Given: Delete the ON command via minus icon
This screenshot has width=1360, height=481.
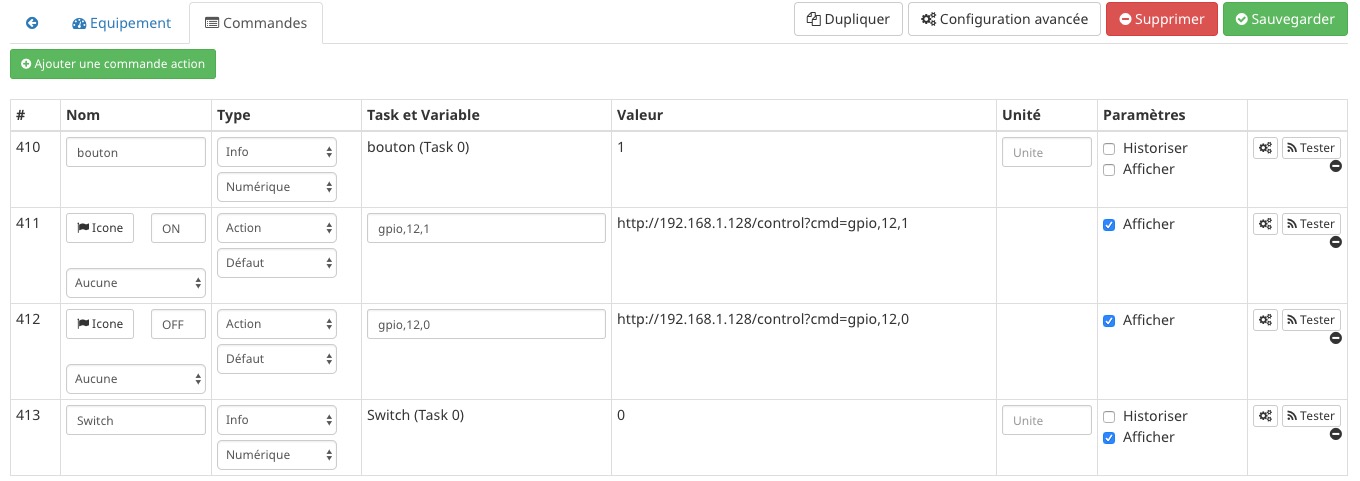Looking at the screenshot, I should [x=1335, y=242].
